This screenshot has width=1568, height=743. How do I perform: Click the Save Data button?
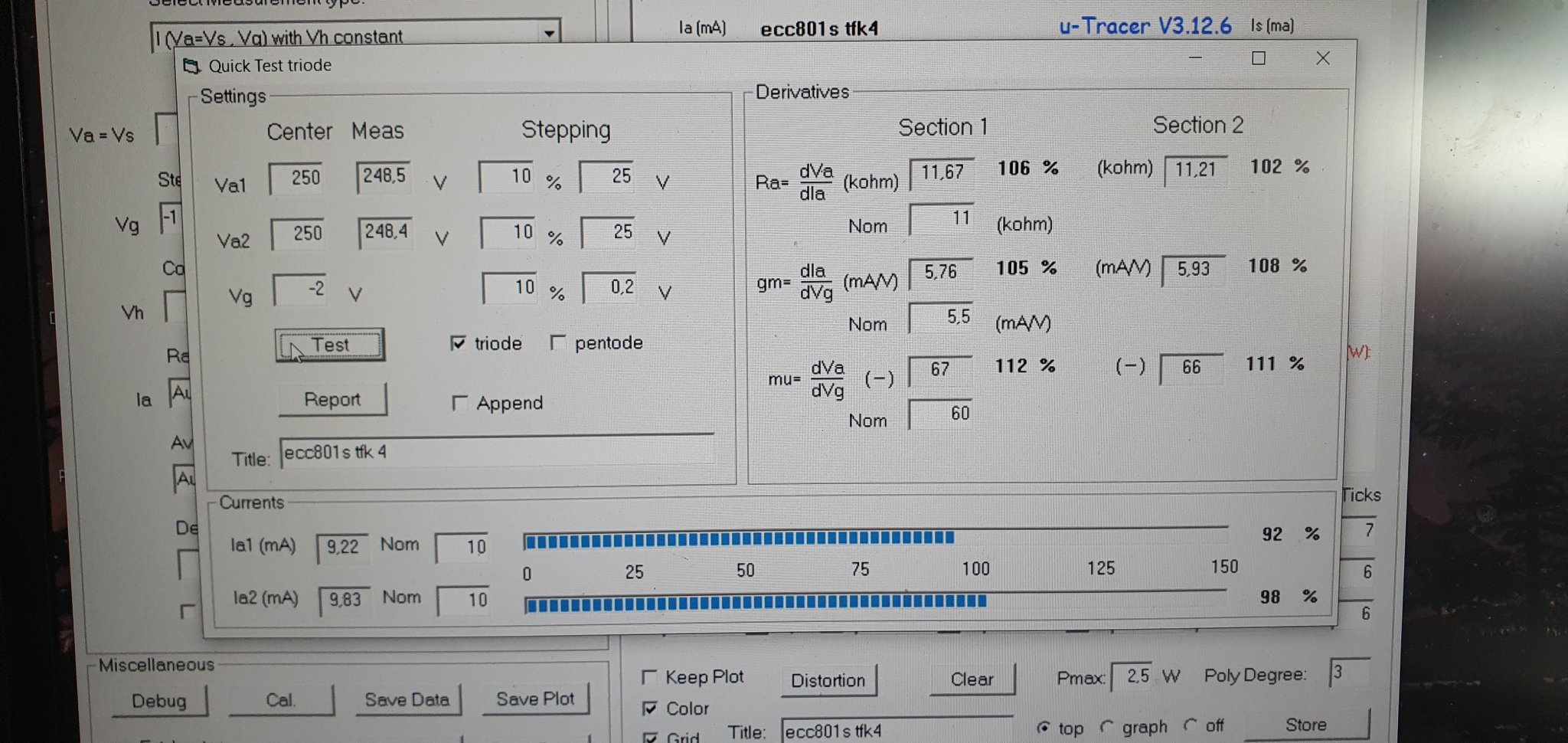click(x=407, y=699)
